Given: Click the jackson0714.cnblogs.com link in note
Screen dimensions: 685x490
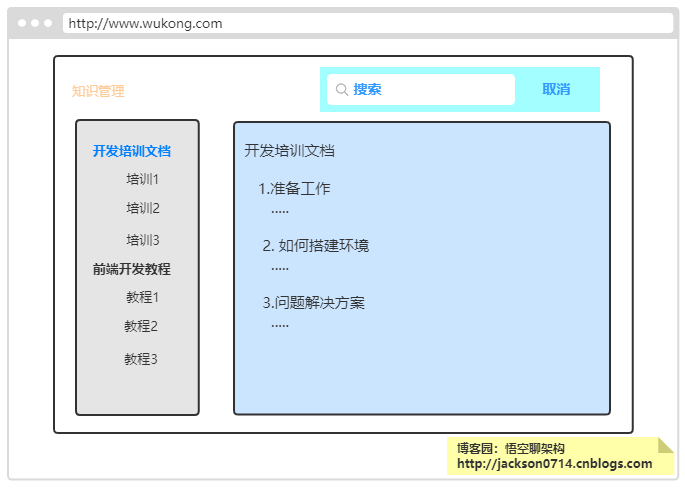Looking at the screenshot, I should click(554, 463).
